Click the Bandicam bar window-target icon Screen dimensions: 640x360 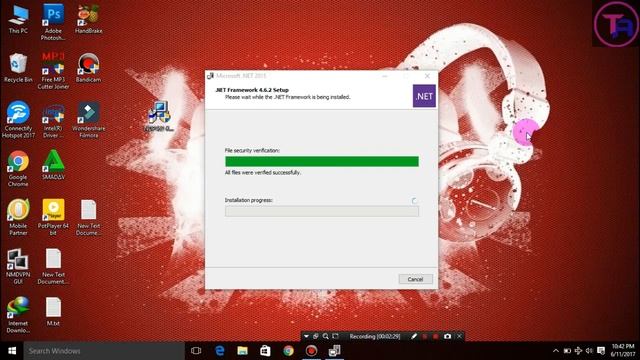point(316,336)
